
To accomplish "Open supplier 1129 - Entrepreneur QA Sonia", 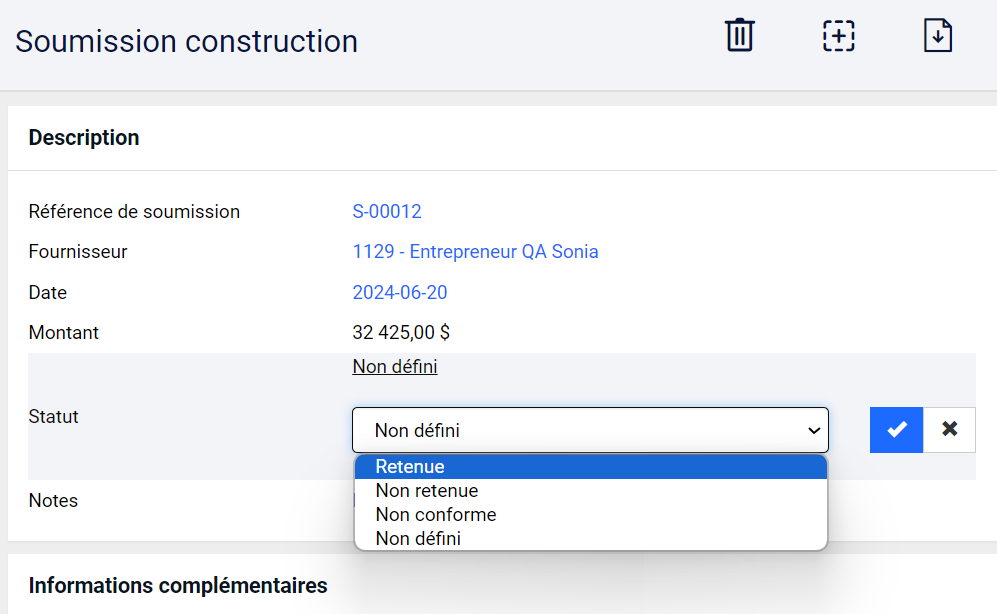I will pos(475,252).
